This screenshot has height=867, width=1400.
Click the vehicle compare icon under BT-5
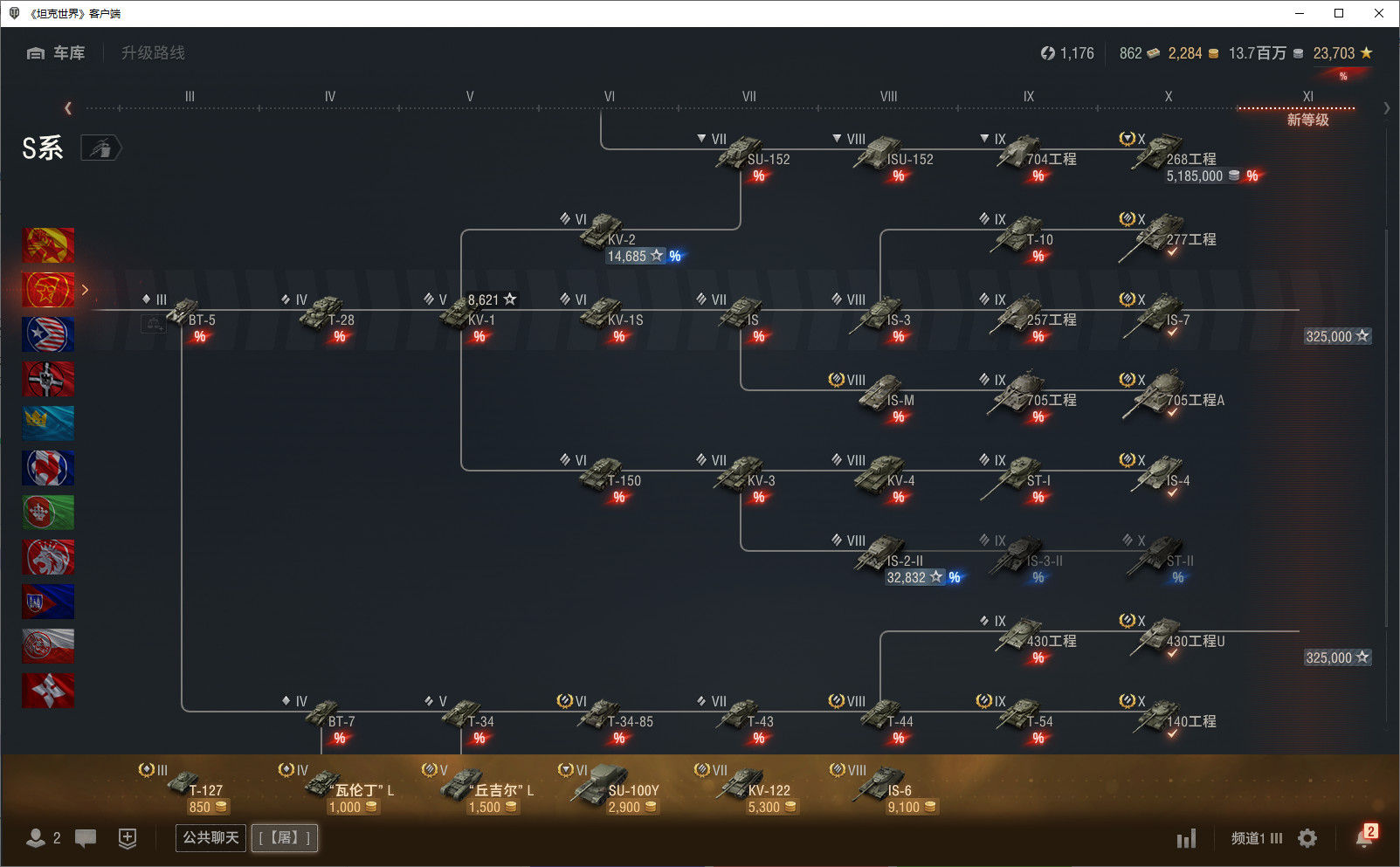pyautogui.click(x=154, y=324)
